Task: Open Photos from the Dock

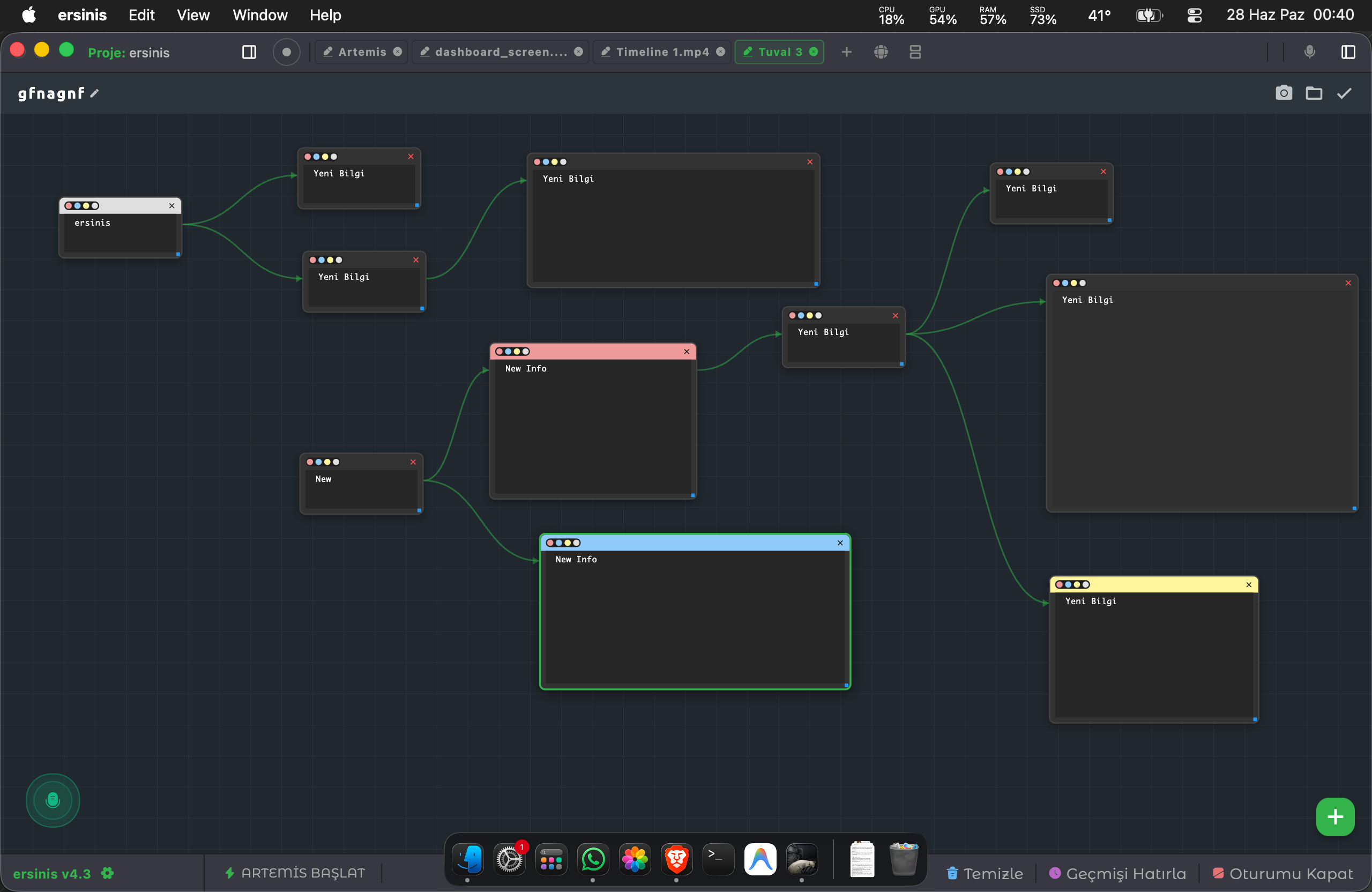Action: coord(635,859)
